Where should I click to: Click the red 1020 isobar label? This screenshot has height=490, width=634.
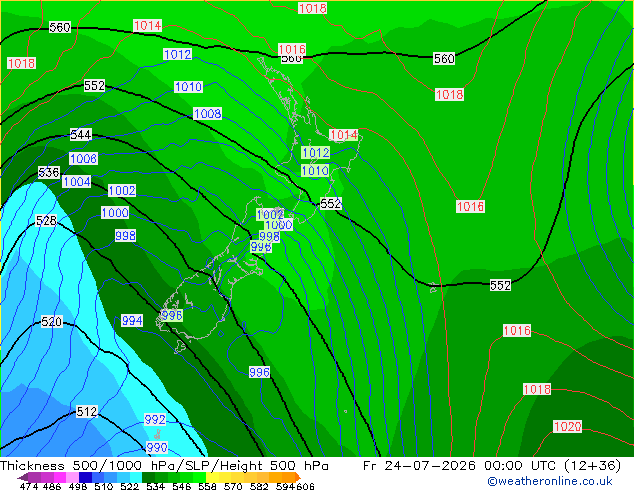(567, 427)
